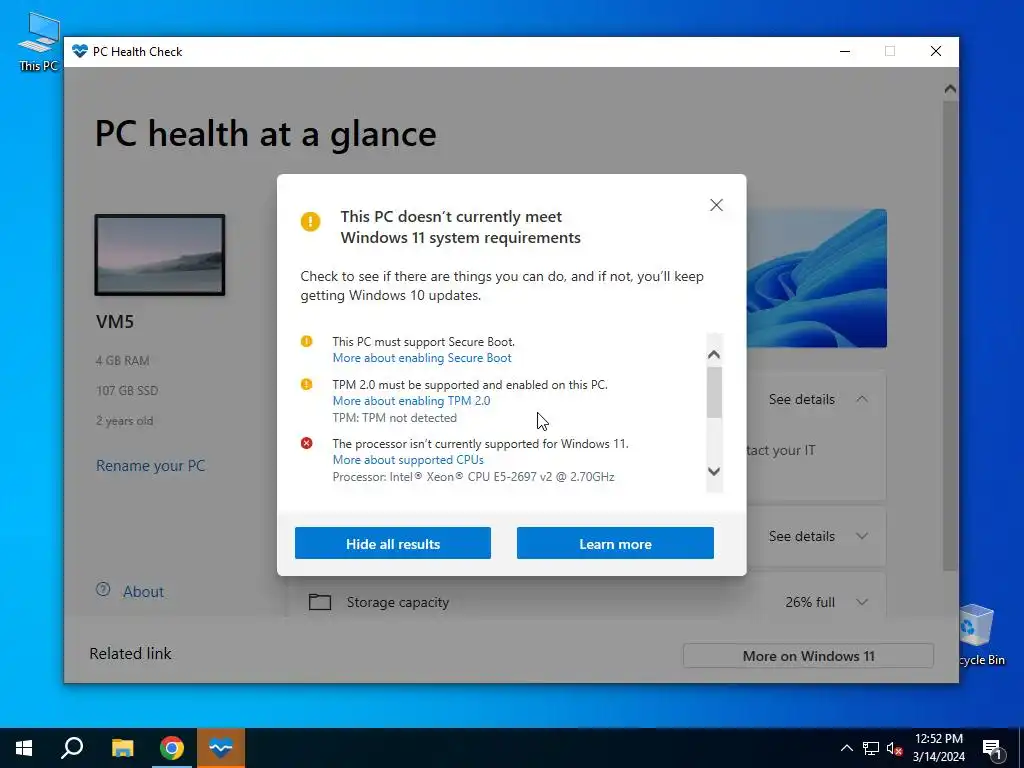
Task: Click the Hide all results button
Action: coord(392,543)
